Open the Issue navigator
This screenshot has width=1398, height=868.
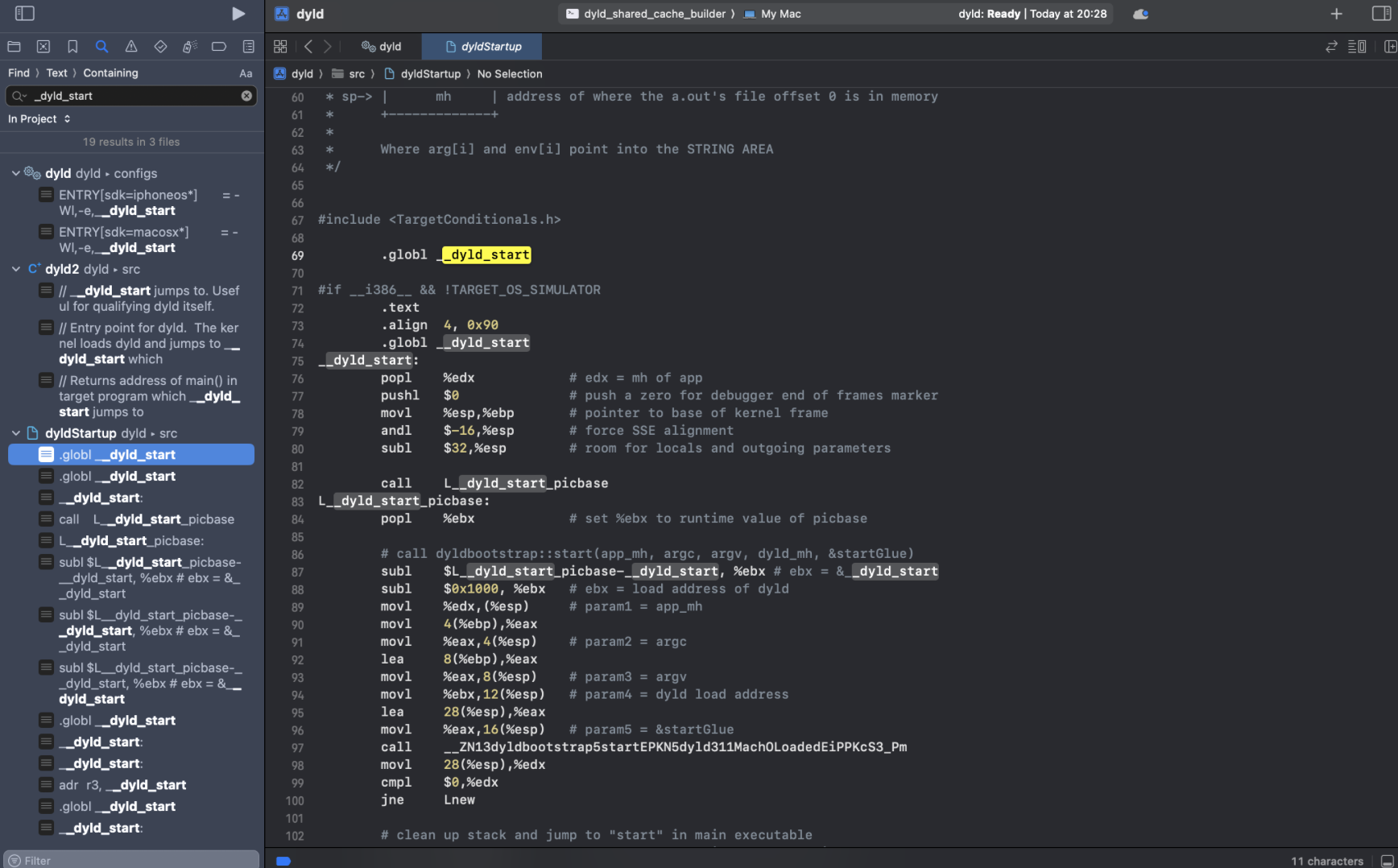(131, 47)
